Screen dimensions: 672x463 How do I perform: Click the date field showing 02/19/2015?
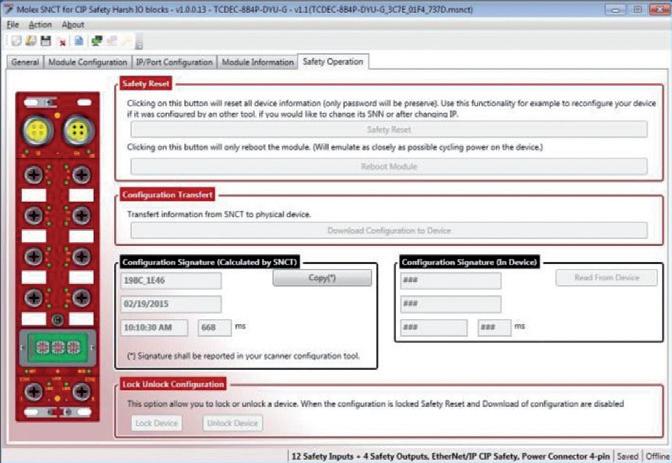171,304
